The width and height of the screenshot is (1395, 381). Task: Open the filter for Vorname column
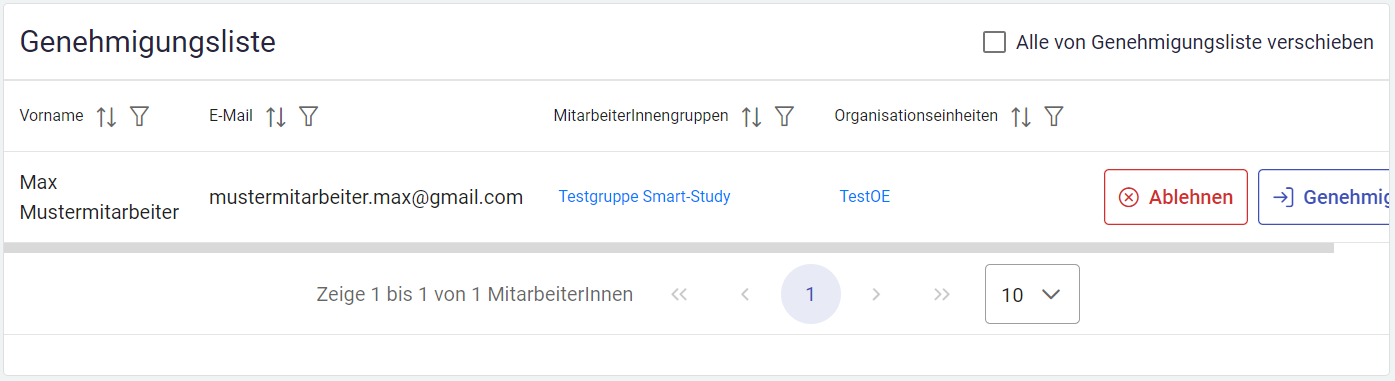pos(139,117)
